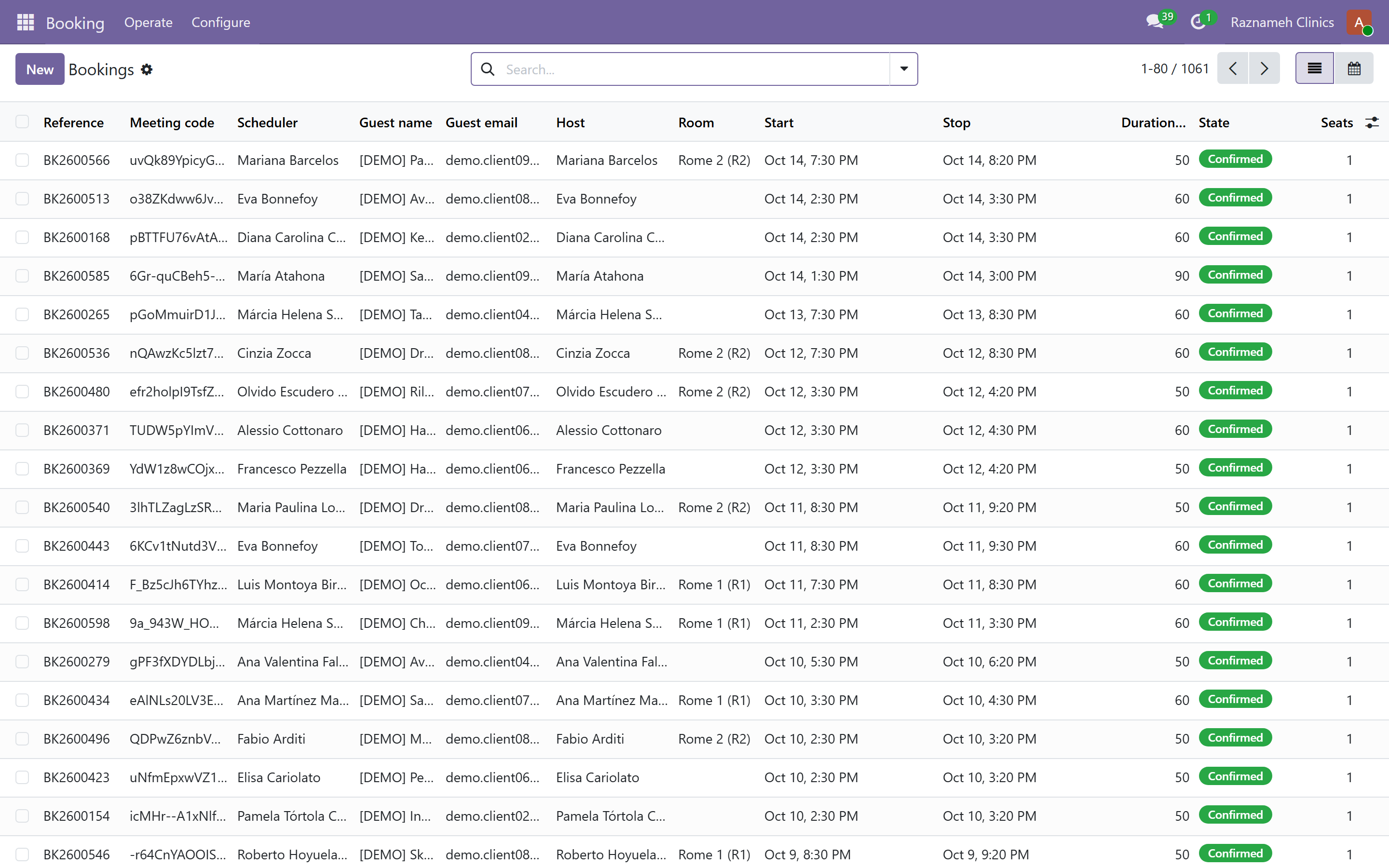Click meeting code nQAwzKc5lzt7...
Image resolution: width=1389 pixels, height=868 pixels.
pos(177,353)
